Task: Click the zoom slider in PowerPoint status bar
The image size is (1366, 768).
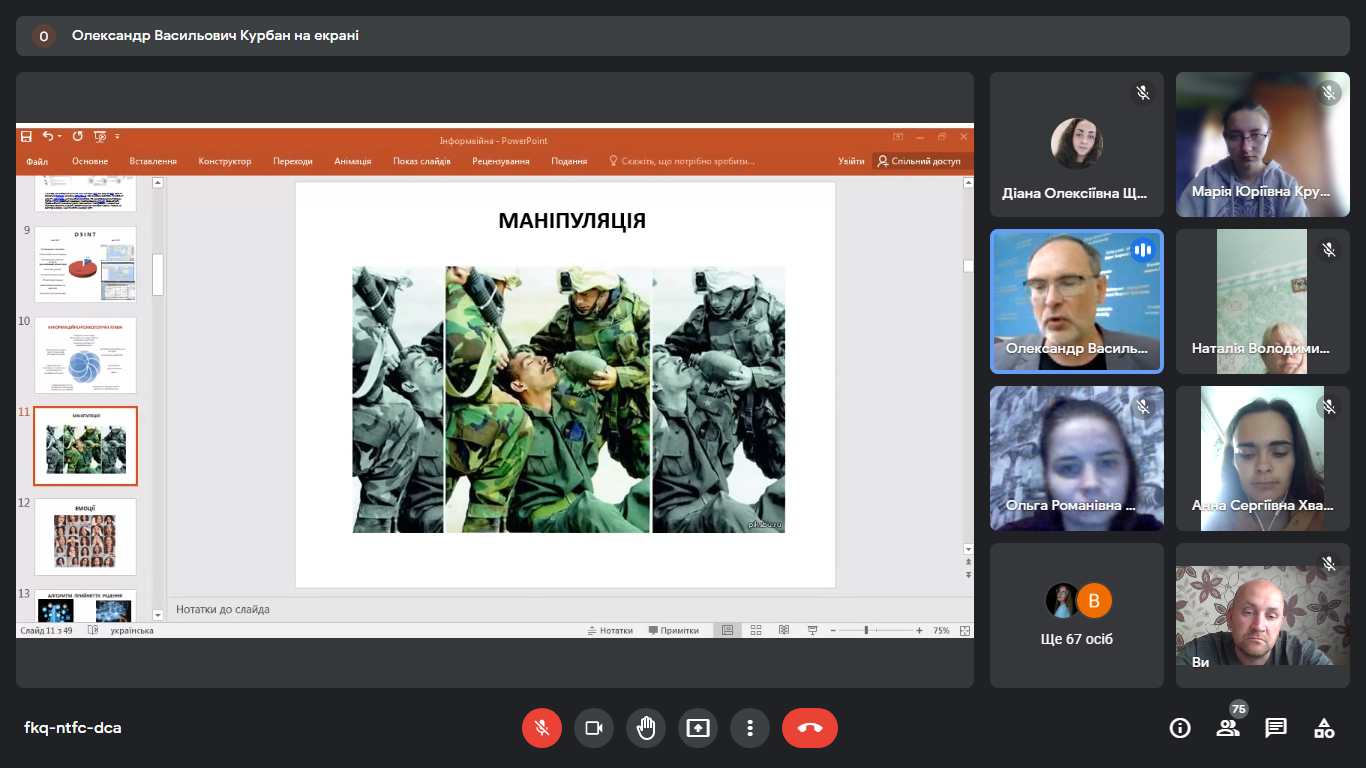Action: pyautogui.click(x=866, y=631)
